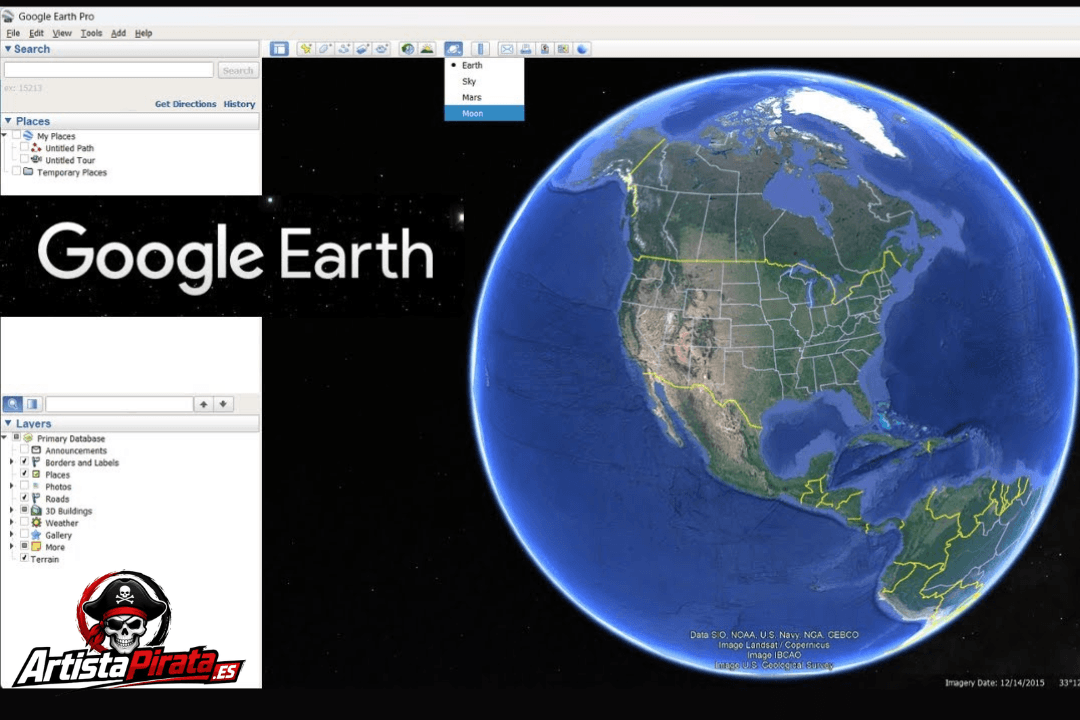Screen dimensions: 1080x720
Task: Show historical imagery with the clock icon
Action: coord(408,49)
